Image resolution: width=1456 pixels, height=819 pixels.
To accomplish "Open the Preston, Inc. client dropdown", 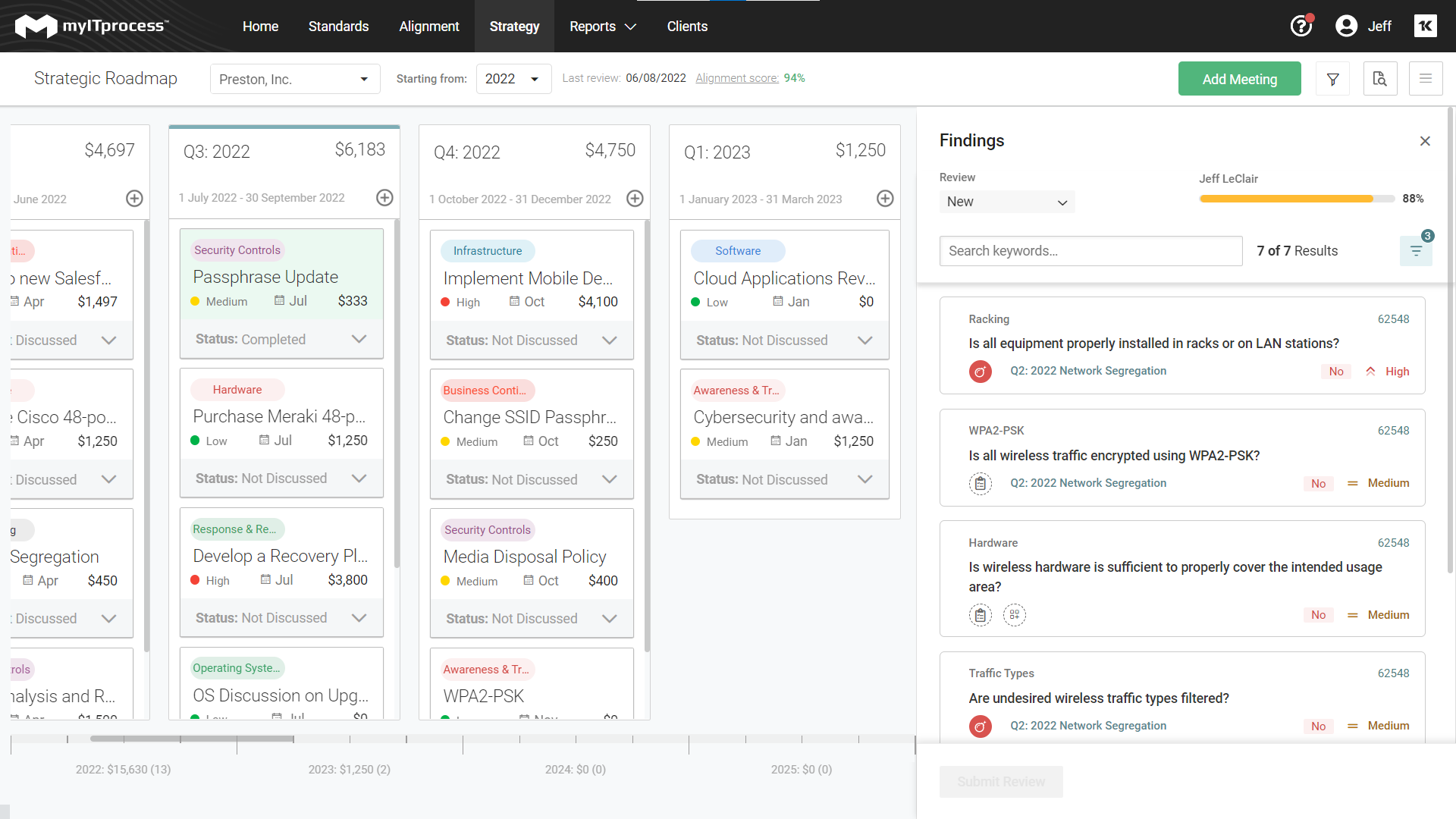I will [x=295, y=79].
